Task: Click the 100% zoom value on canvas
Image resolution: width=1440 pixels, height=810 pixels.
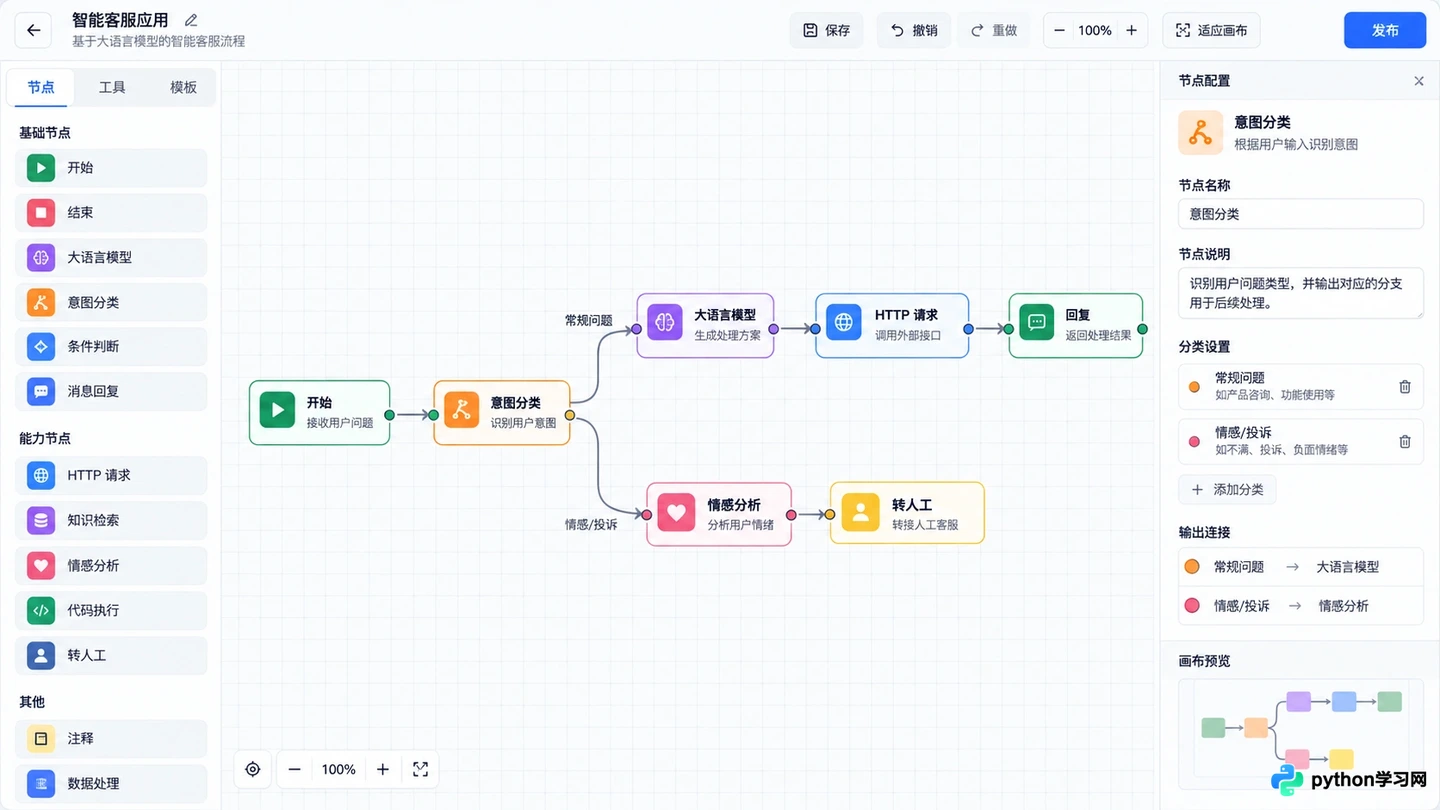Action: (339, 769)
